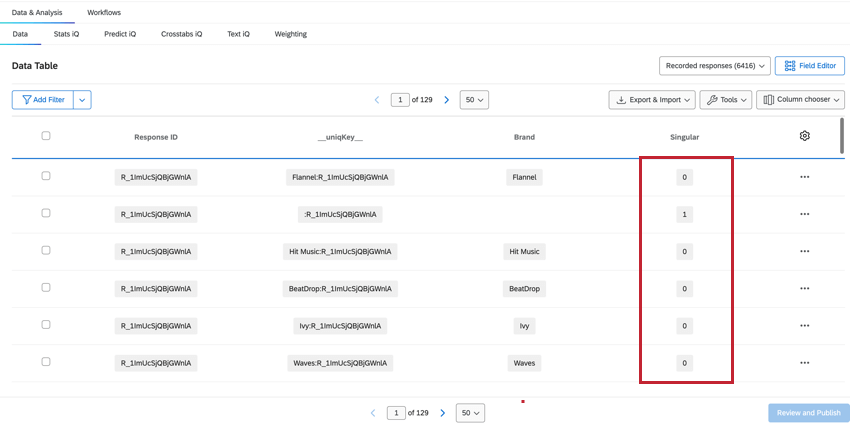The width and height of the screenshot is (850, 425).
Task: Toggle the select-all checkbox in header
Action: coord(46,136)
